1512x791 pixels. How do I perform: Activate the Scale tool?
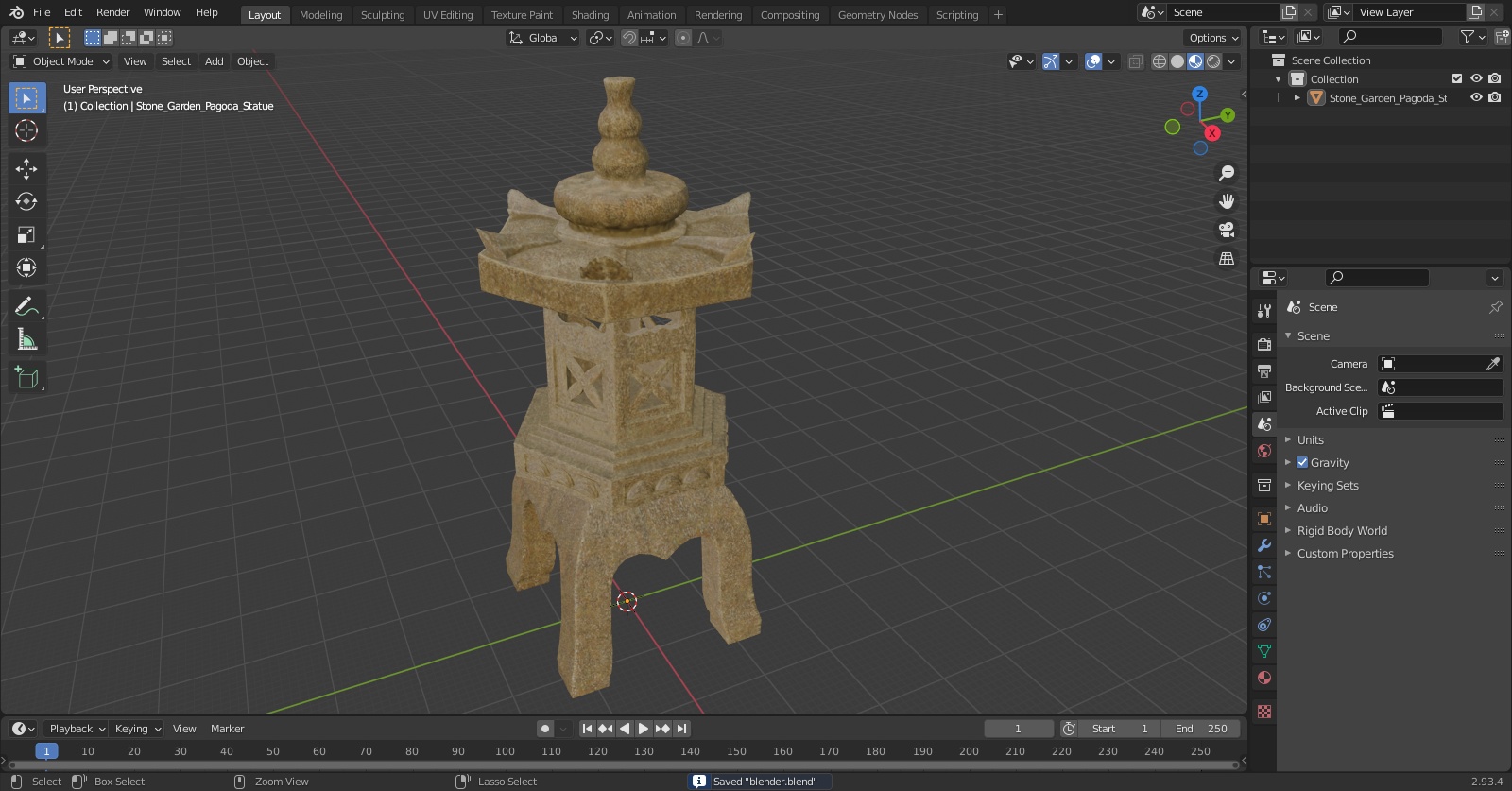click(26, 234)
